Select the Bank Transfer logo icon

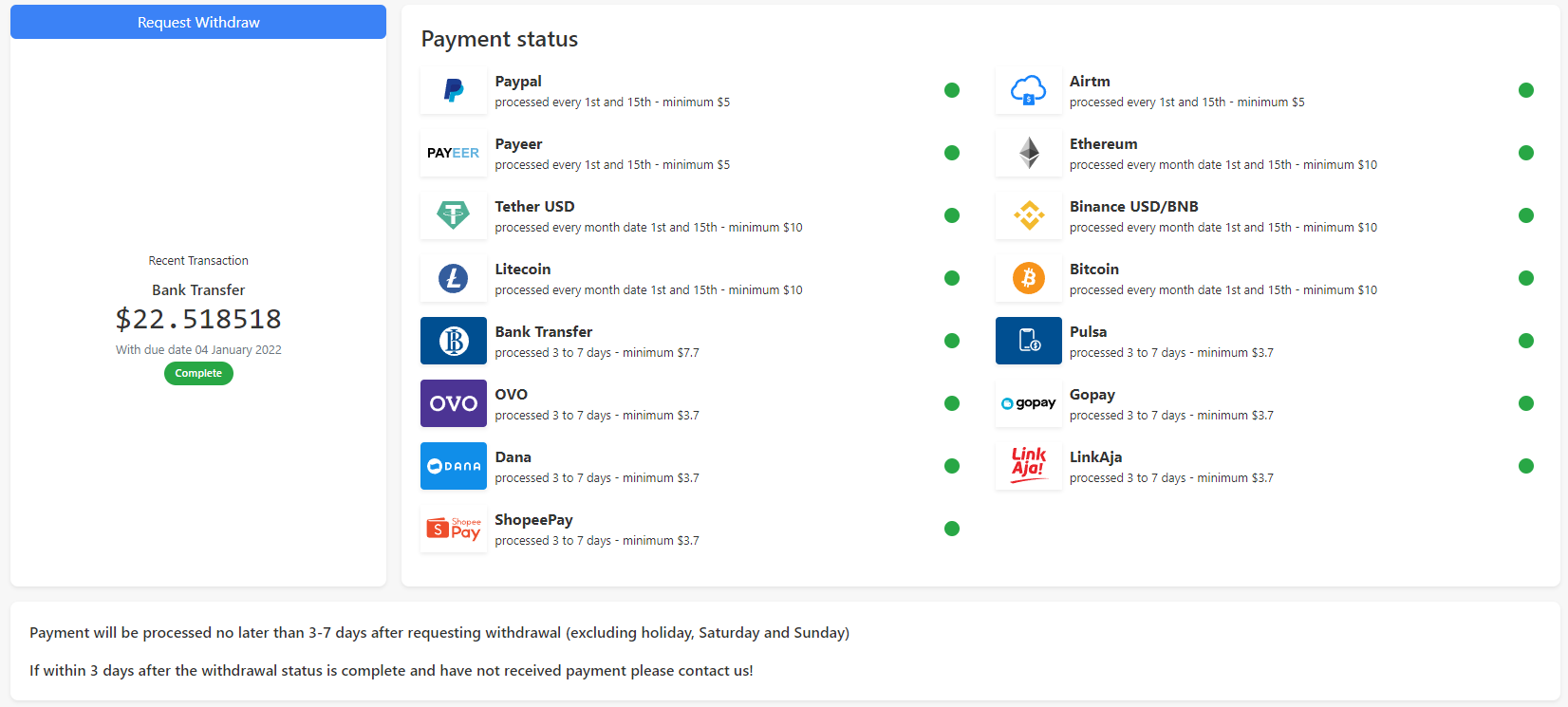coord(454,341)
